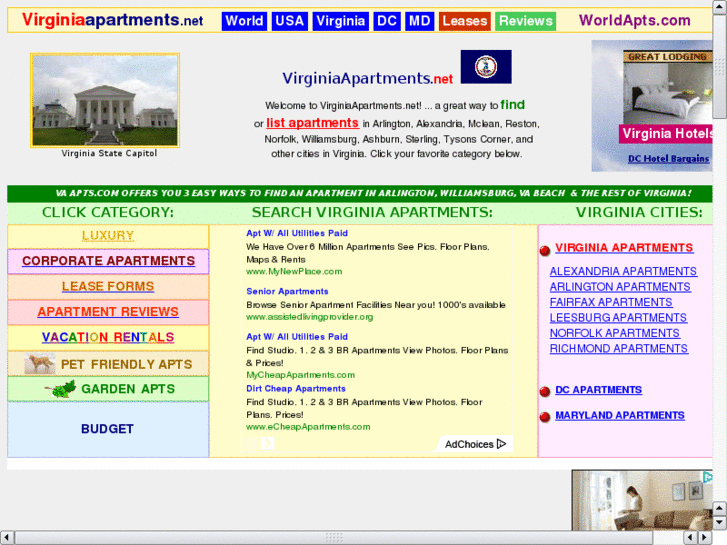Screen dimensions: 727x545
Task: Open the USA nav button
Action: [289, 21]
